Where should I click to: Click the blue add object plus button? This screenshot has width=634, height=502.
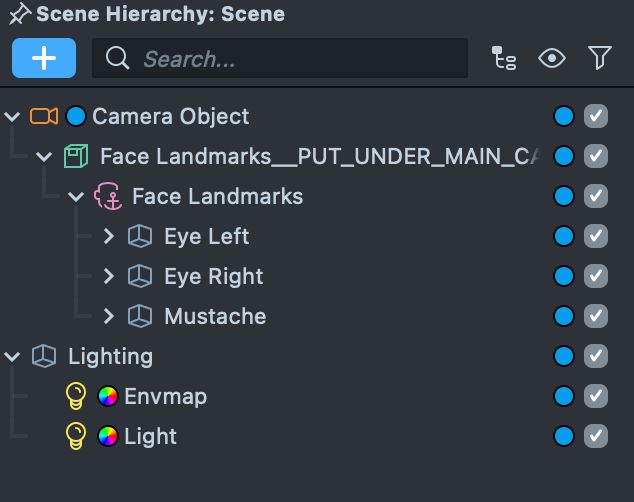point(44,58)
